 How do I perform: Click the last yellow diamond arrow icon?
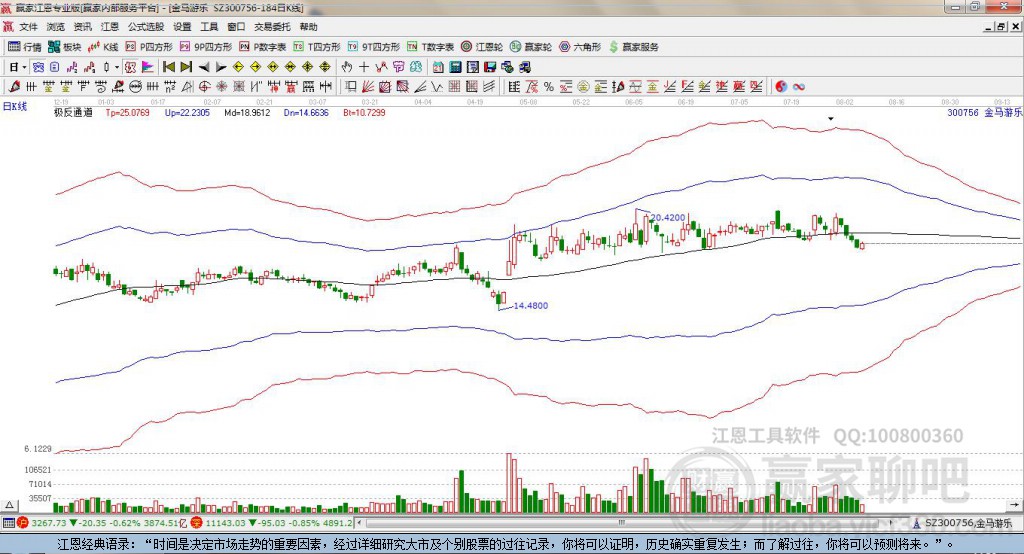[x=325, y=67]
